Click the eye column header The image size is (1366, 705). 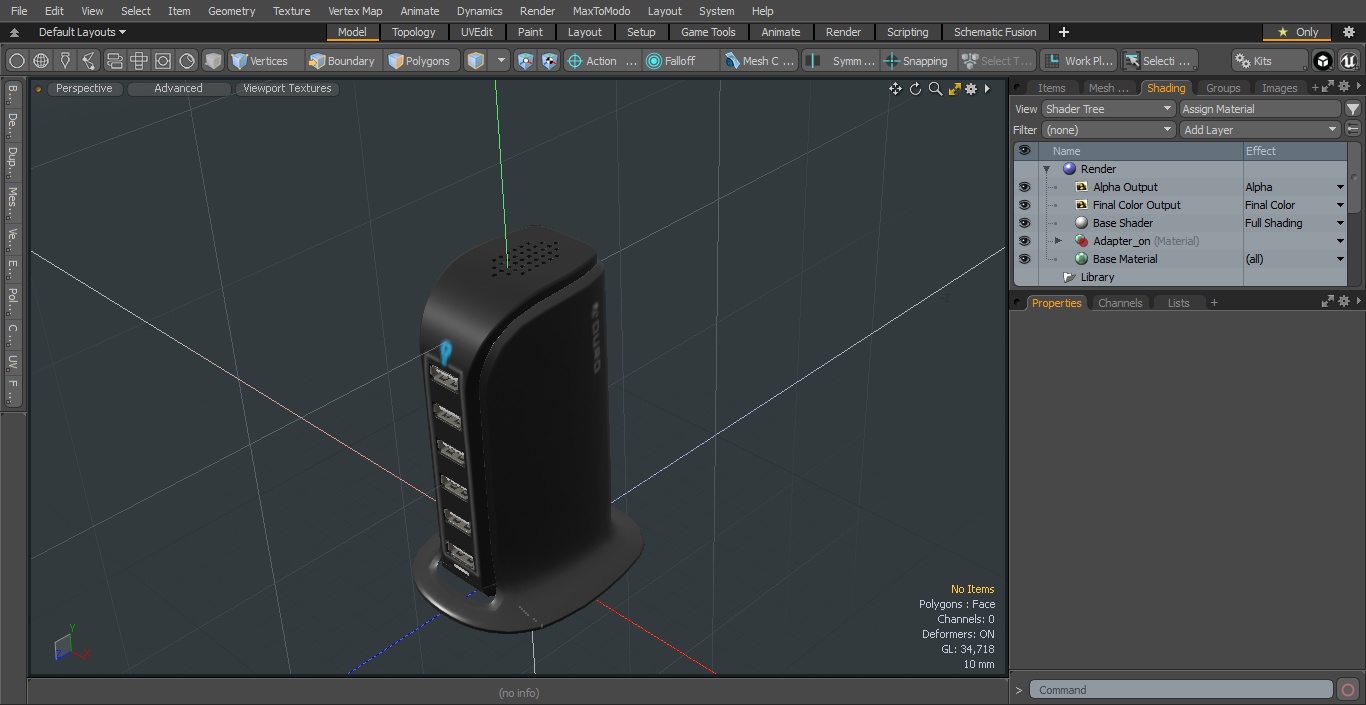pyautogui.click(x=1024, y=151)
